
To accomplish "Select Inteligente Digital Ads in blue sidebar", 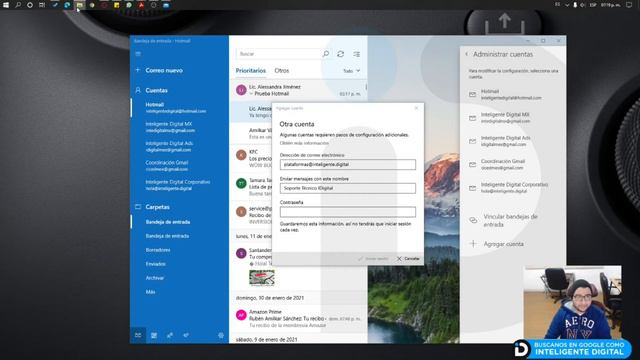I will pos(180,146).
